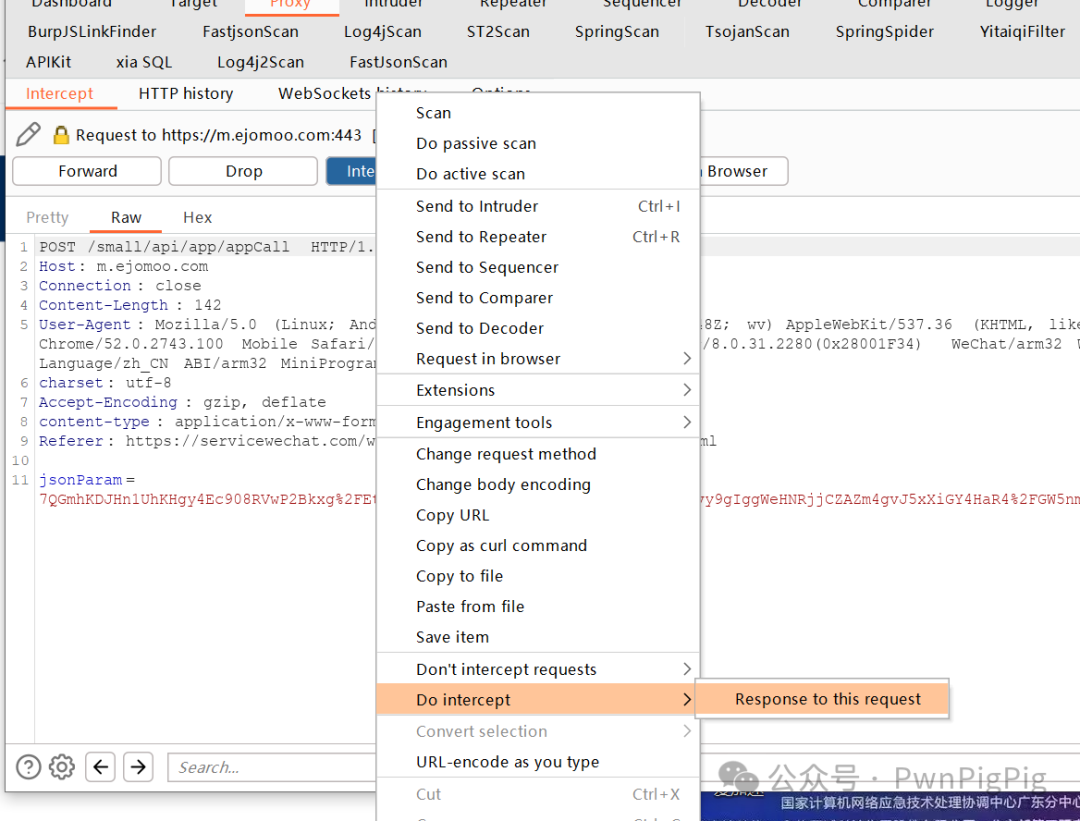Open the Log4jScan tab
1080x821 pixels.
tap(383, 32)
